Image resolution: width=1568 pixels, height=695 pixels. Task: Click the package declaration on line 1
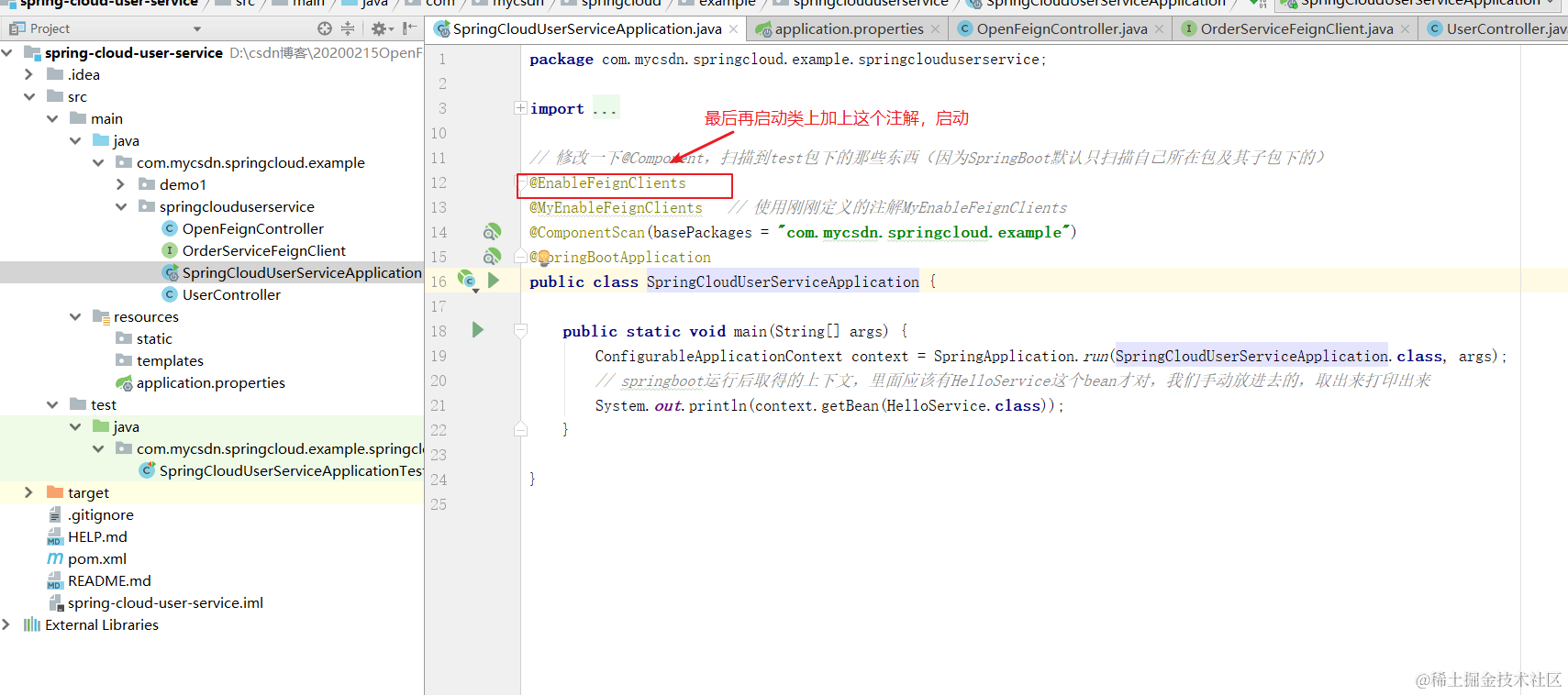click(788, 59)
